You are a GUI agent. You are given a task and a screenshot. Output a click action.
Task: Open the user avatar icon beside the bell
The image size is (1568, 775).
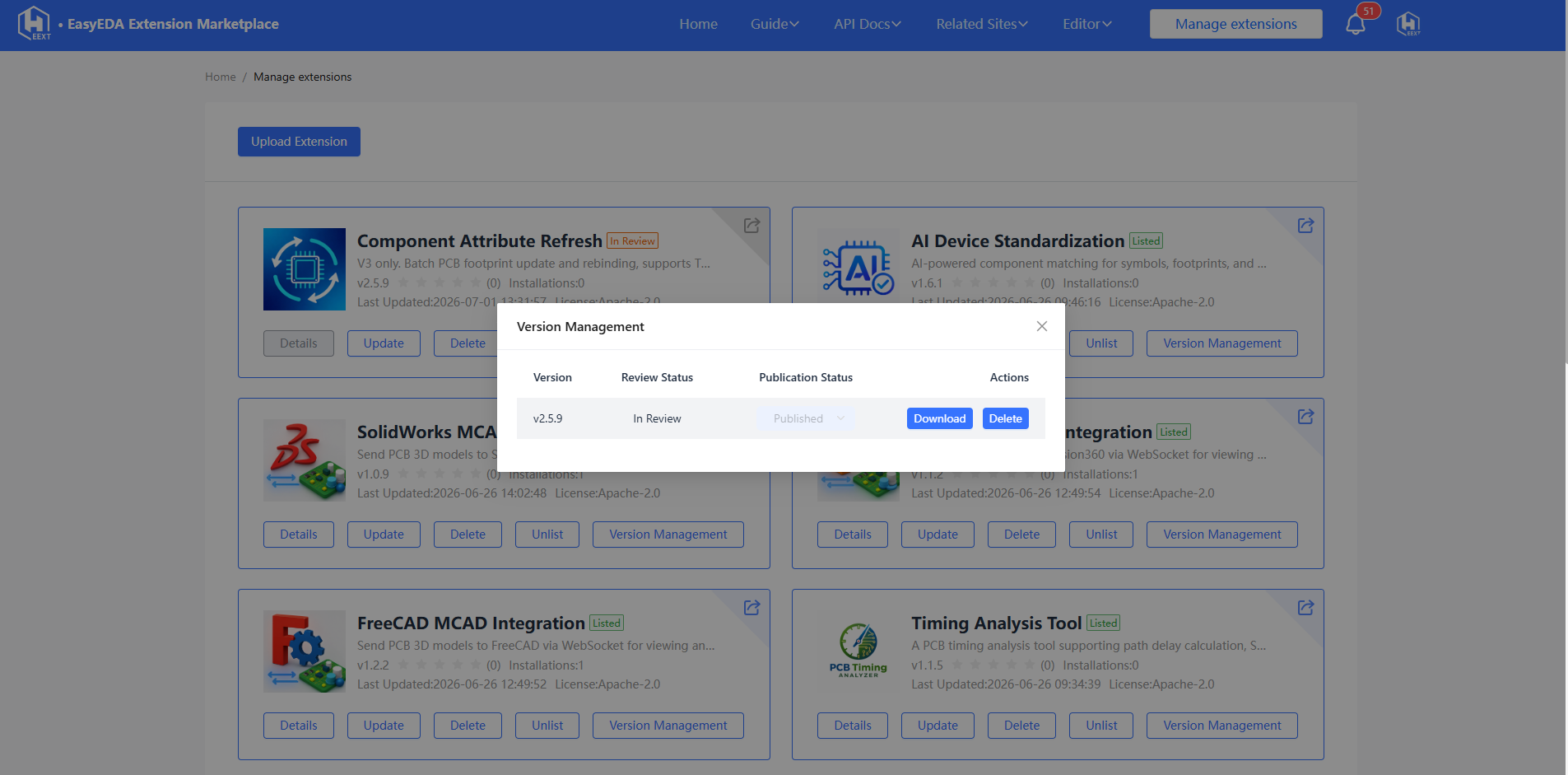pyautogui.click(x=1408, y=24)
